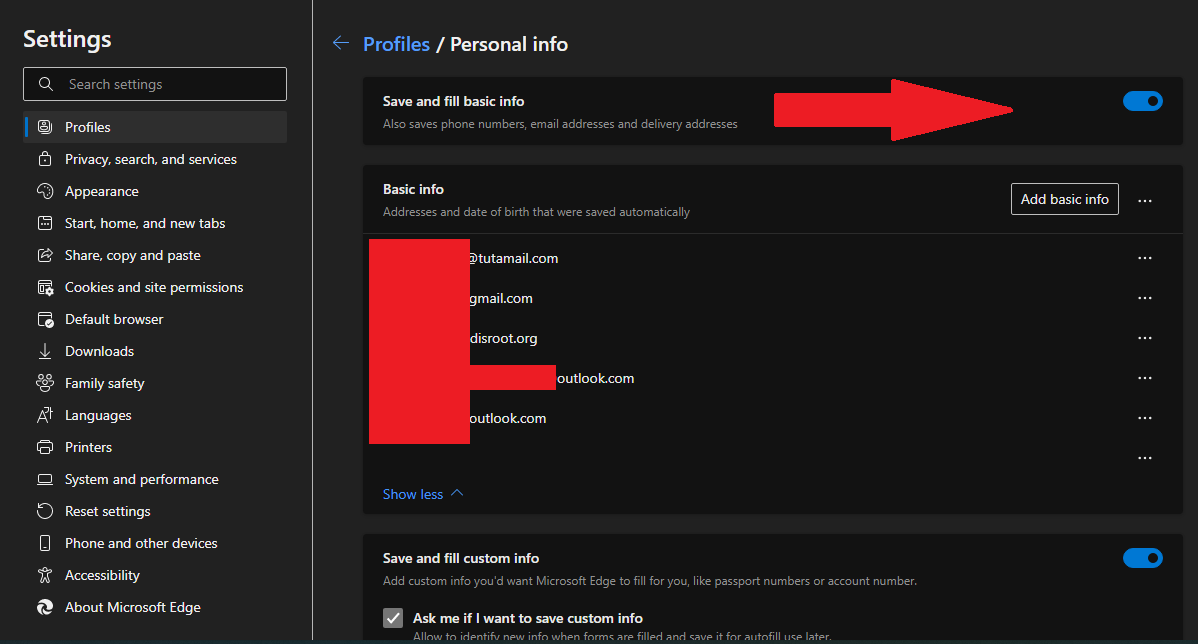Click the Accessibility figure icon

[x=44, y=575]
